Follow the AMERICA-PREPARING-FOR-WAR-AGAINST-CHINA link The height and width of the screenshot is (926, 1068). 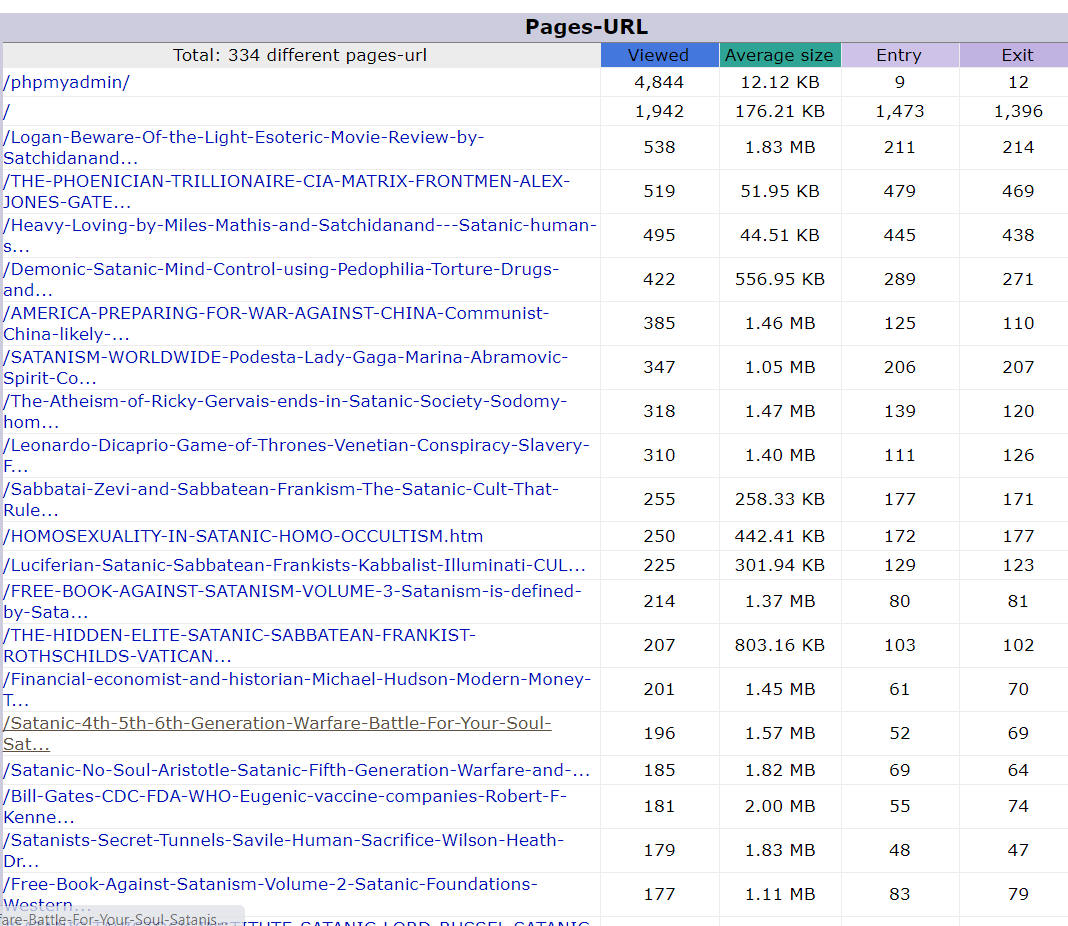276,323
